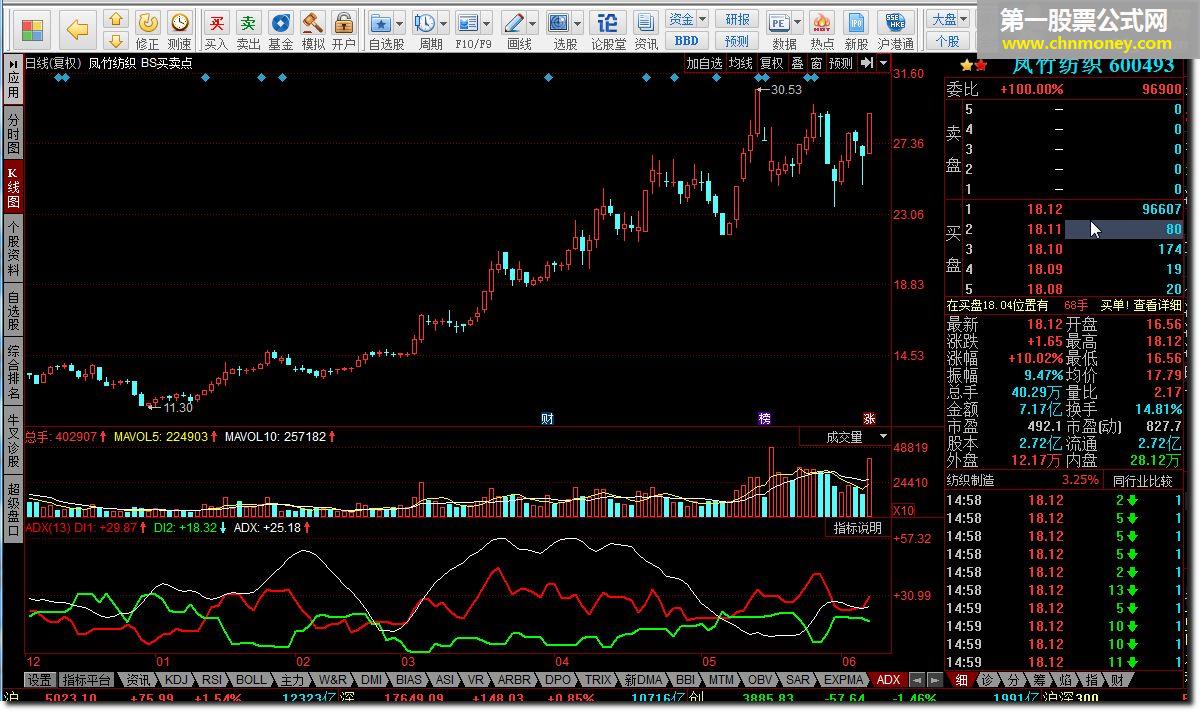Expand the 自选股 dropdown arrow
The image size is (1200, 711).
click(x=400, y=22)
